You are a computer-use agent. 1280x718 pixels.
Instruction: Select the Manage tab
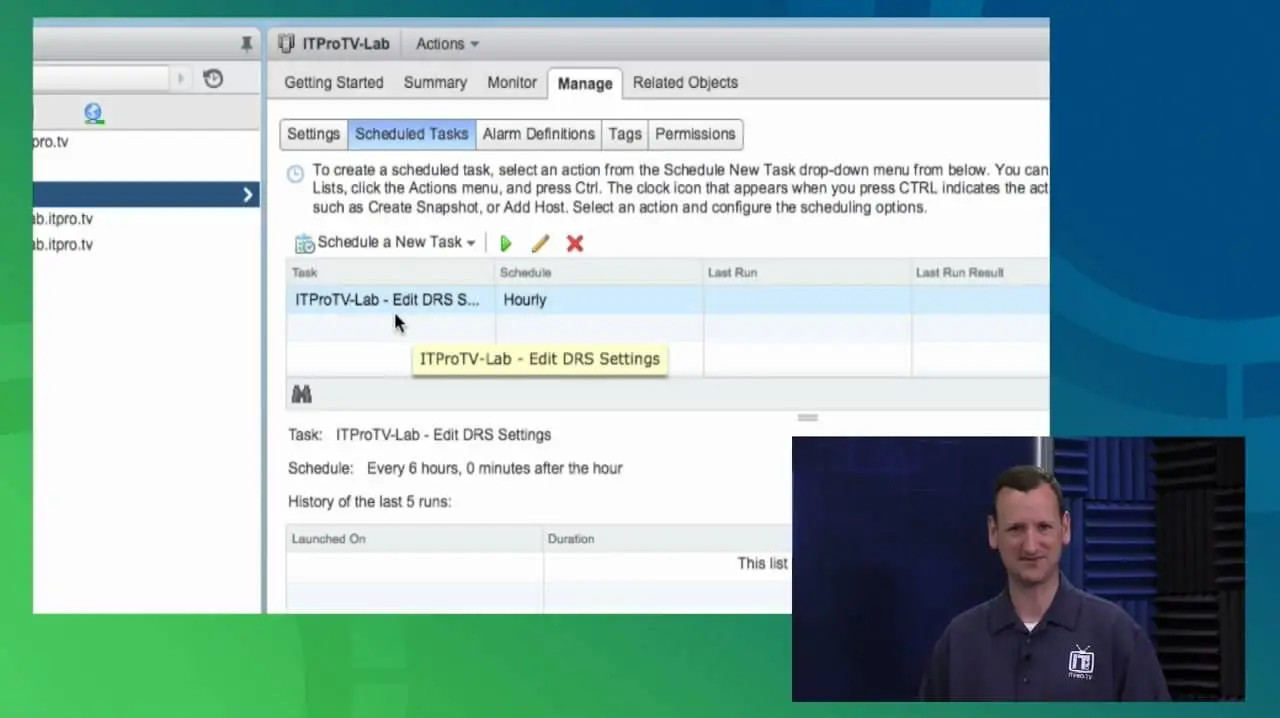pos(585,84)
